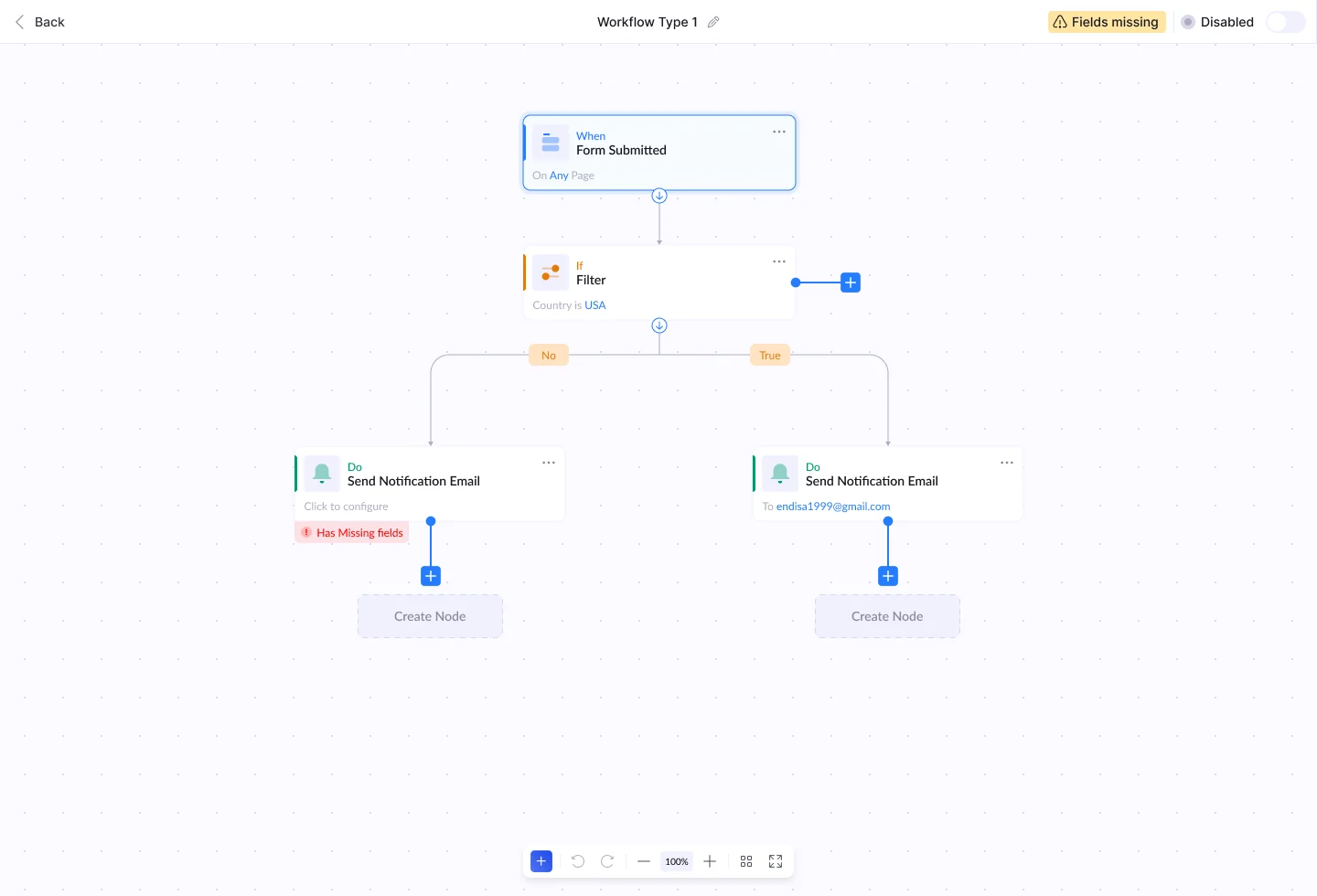Click the 100% zoom level
The width and height of the screenshot is (1317, 896).
pos(677,861)
